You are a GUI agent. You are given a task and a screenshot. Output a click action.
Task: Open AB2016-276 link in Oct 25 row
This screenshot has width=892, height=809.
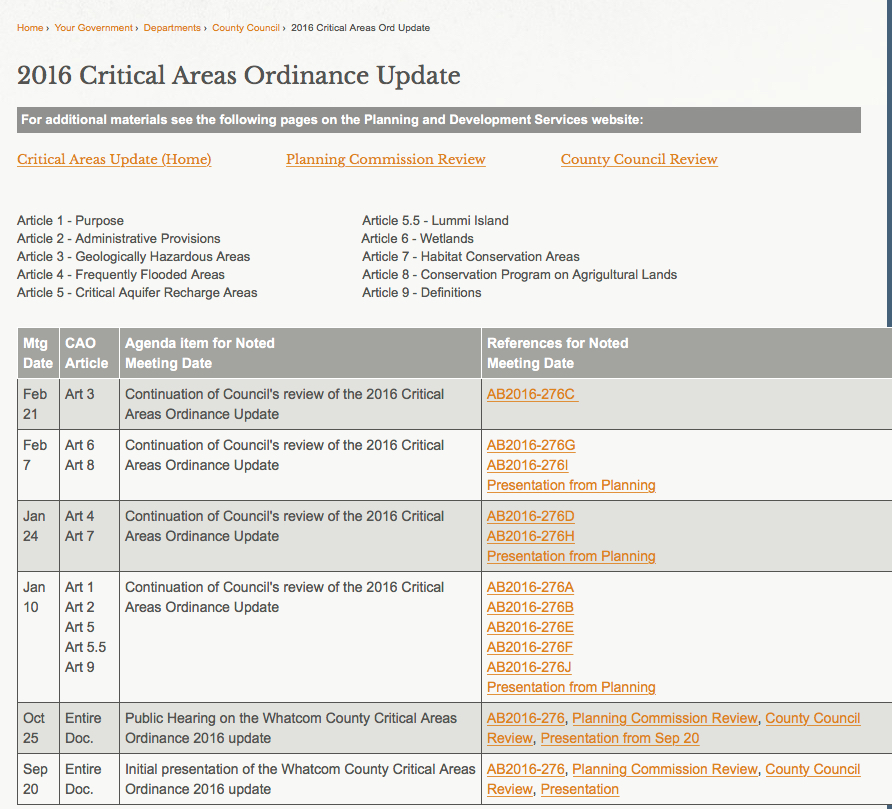[x=525, y=718]
